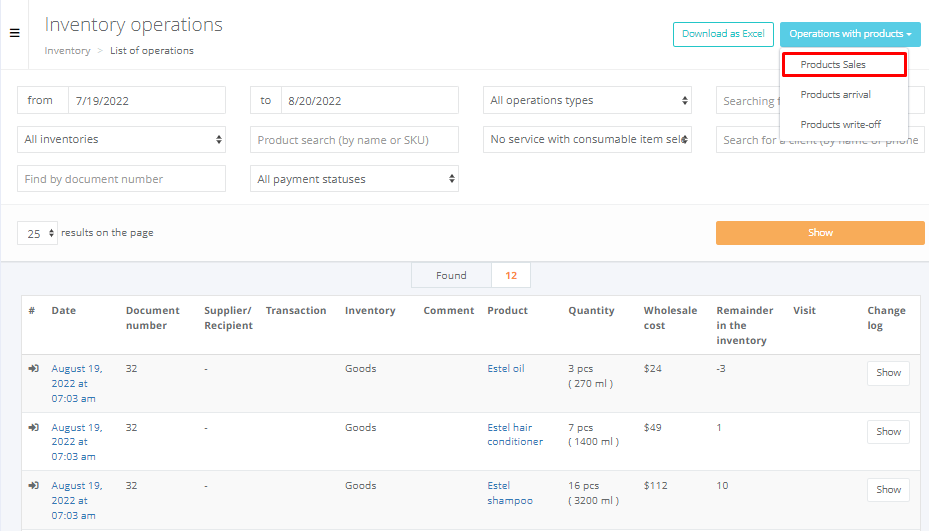Click the Quantity column header
The height and width of the screenshot is (531, 929).
click(591, 311)
